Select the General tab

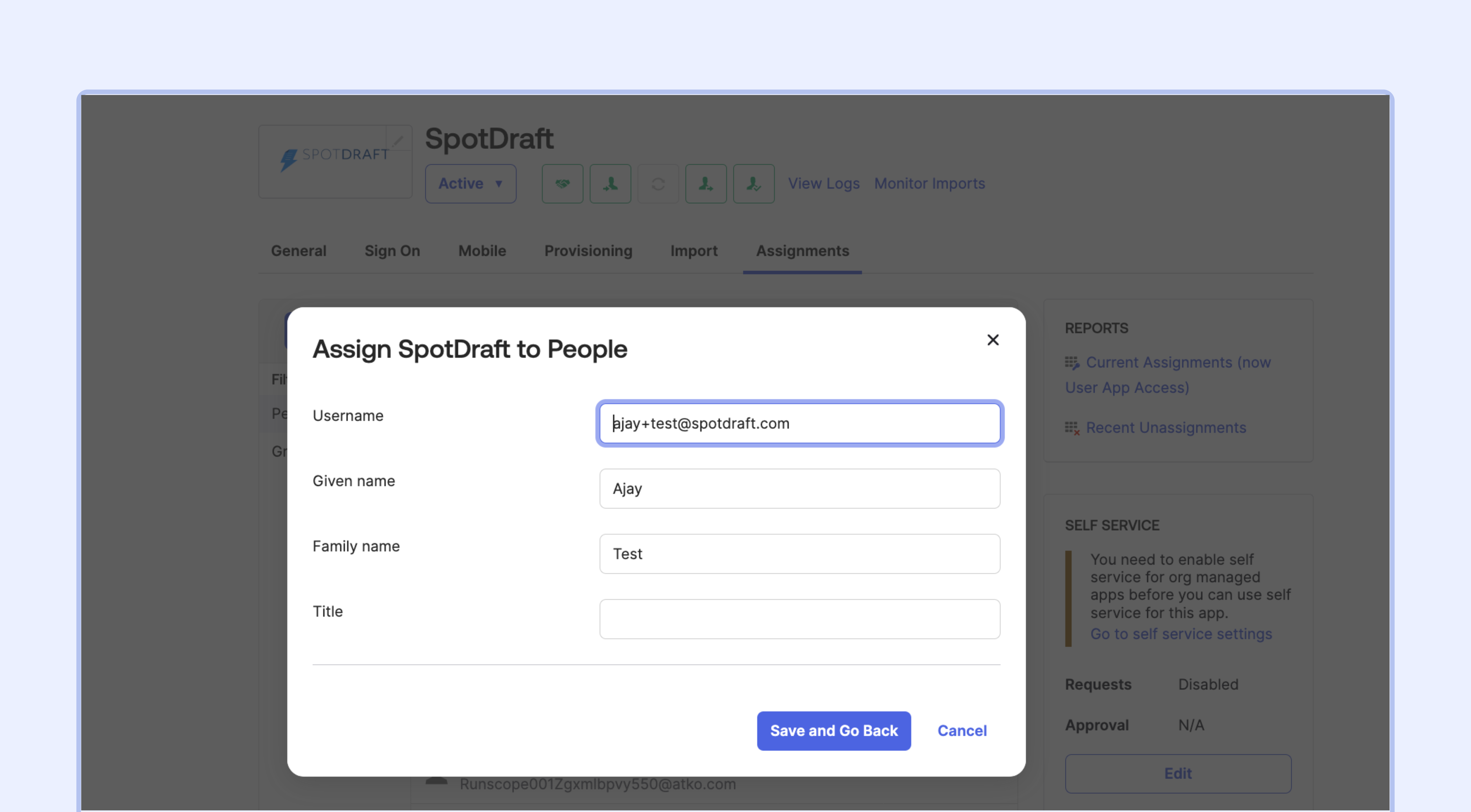coord(299,251)
